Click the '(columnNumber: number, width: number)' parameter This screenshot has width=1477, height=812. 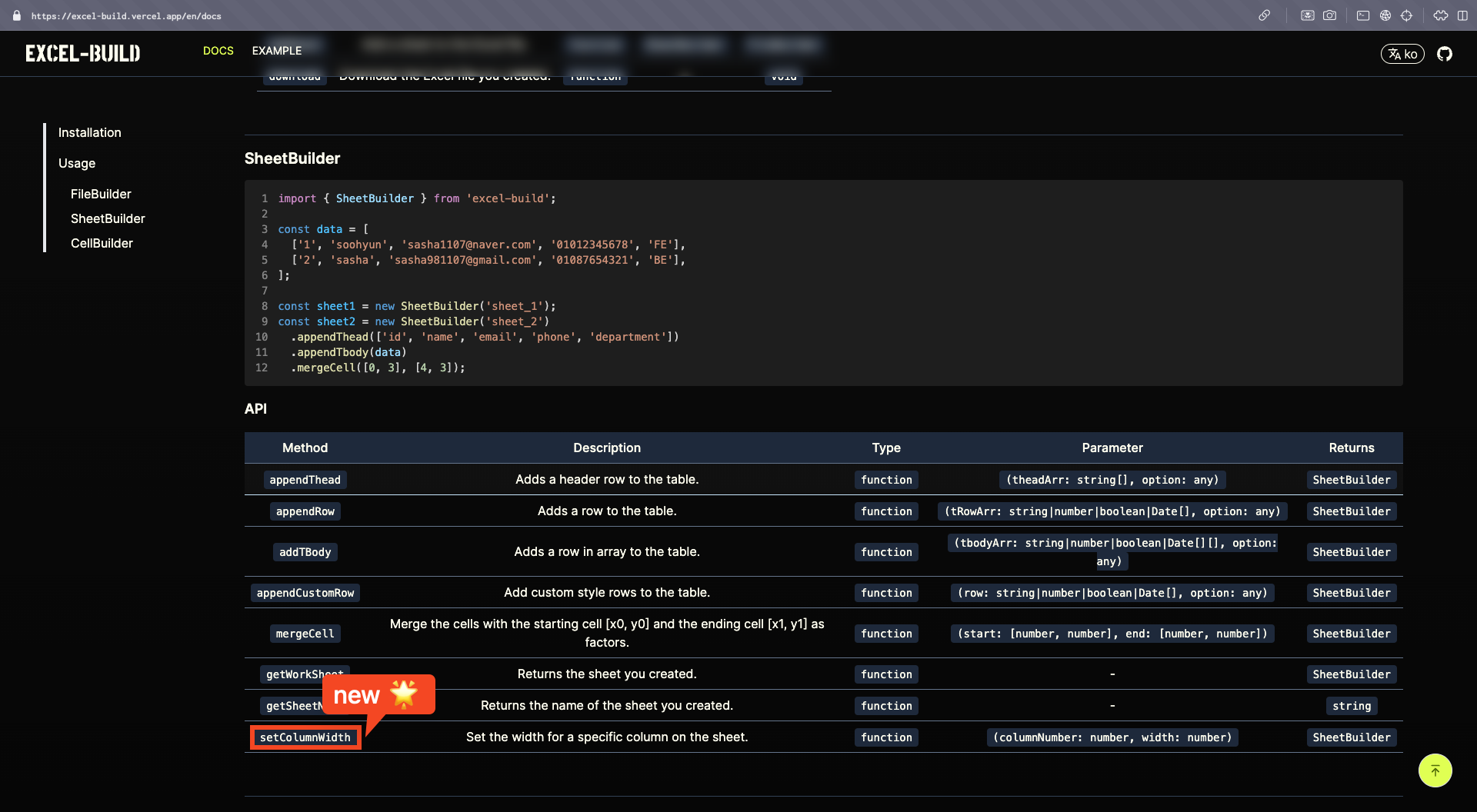point(1112,737)
